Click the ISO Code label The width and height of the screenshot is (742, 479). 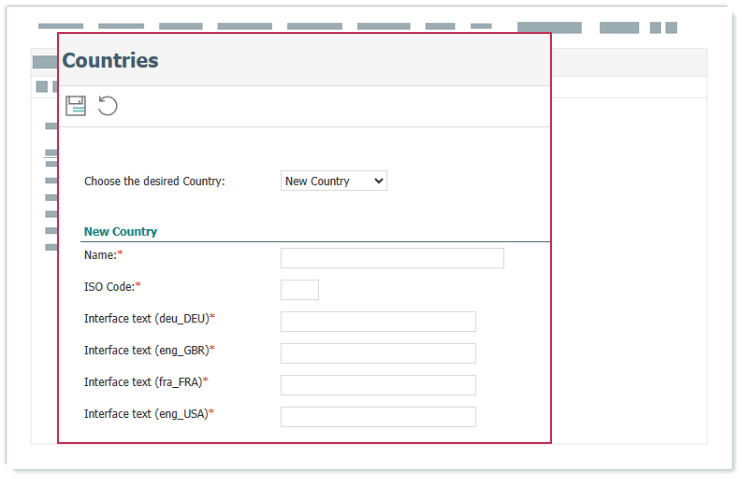point(109,287)
